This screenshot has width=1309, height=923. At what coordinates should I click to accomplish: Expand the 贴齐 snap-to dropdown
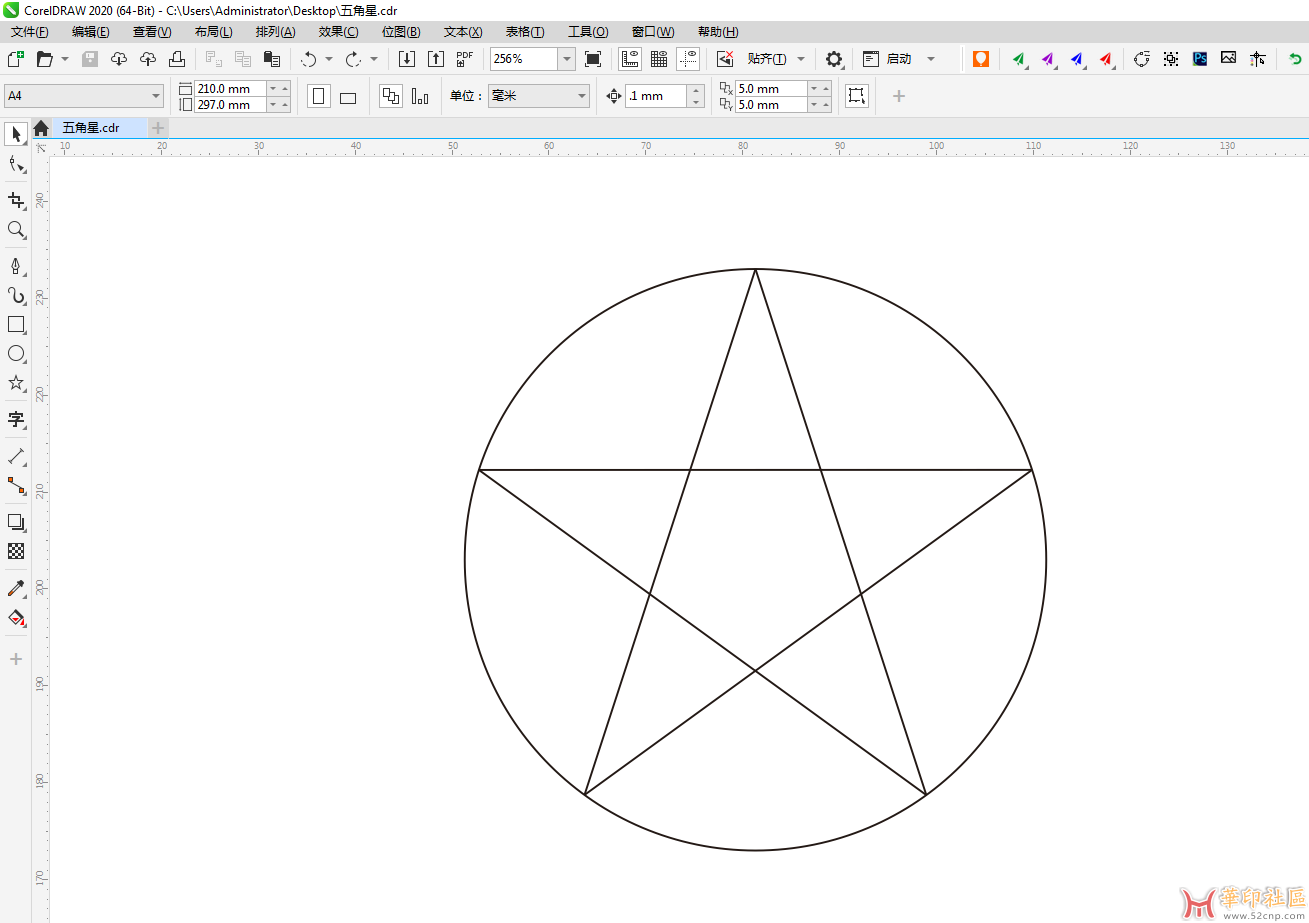click(x=801, y=59)
